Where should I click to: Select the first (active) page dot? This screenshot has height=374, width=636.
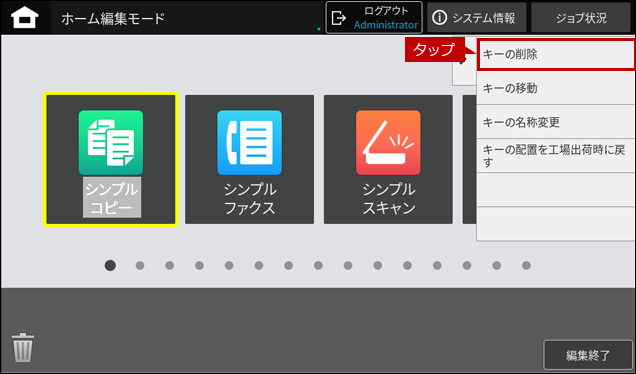tap(110, 266)
